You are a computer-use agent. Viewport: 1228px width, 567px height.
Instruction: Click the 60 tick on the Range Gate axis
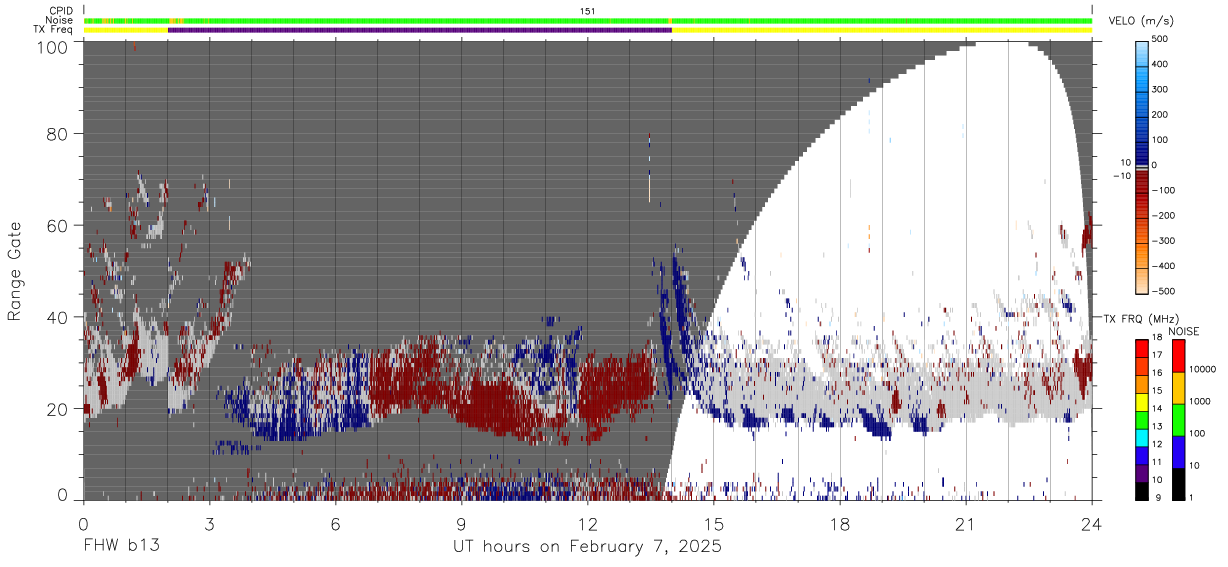[x=56, y=226]
